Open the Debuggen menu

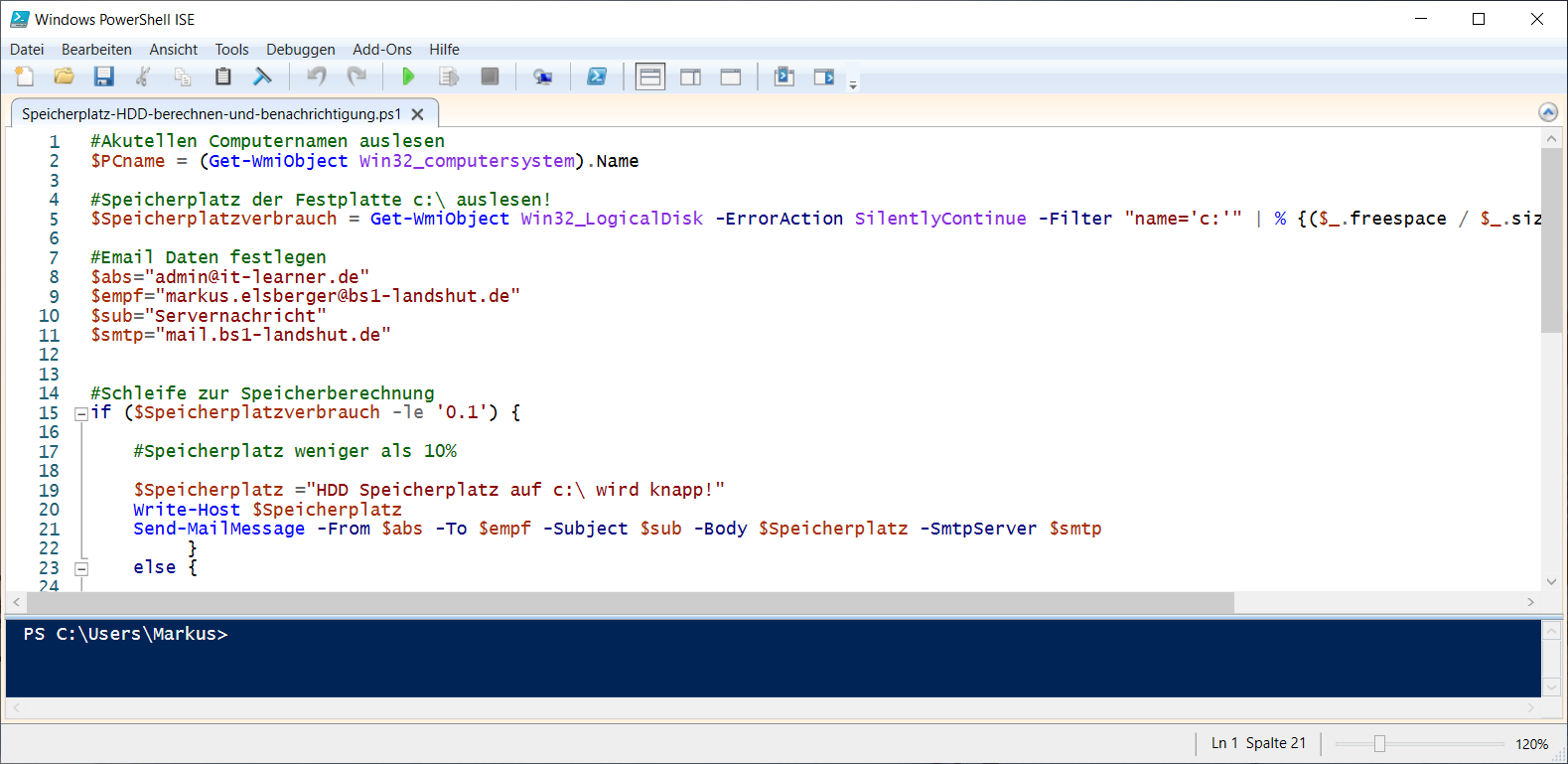click(x=301, y=50)
